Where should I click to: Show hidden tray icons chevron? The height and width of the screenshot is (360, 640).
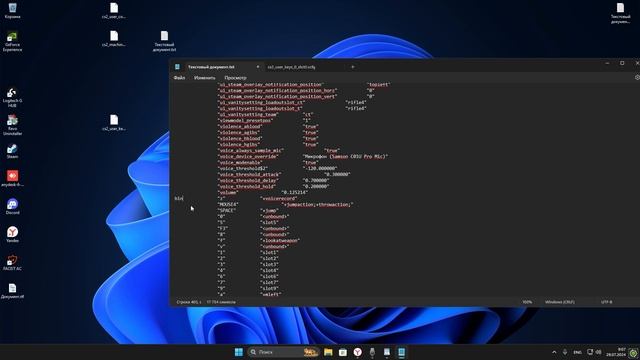554,352
